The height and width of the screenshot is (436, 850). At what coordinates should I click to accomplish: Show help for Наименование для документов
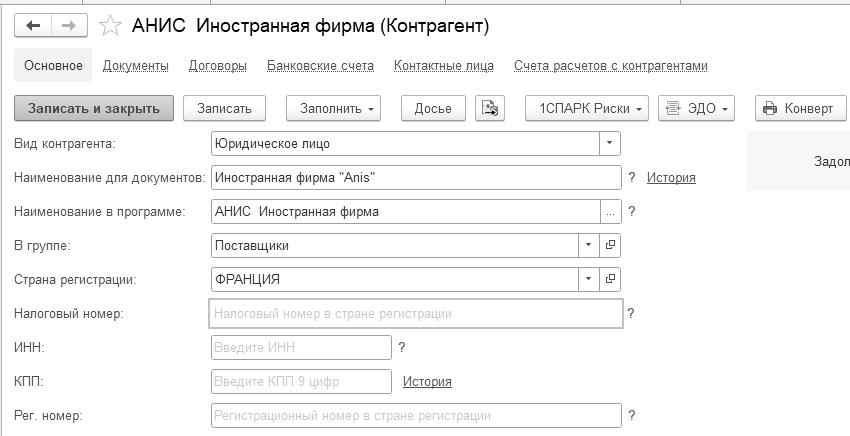point(632,177)
